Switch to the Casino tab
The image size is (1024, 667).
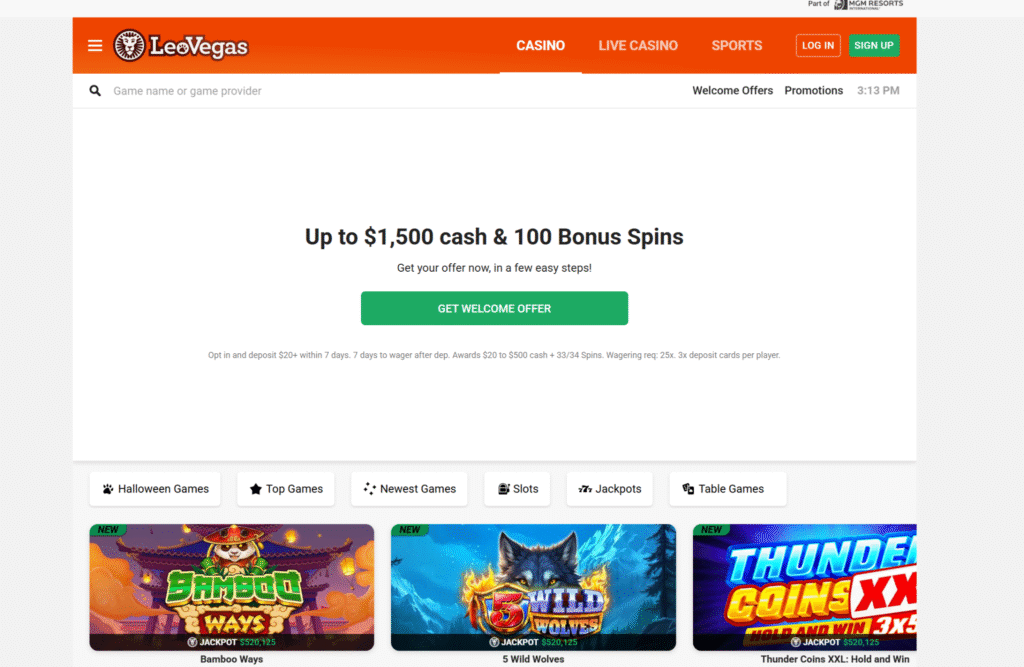[x=541, y=46]
